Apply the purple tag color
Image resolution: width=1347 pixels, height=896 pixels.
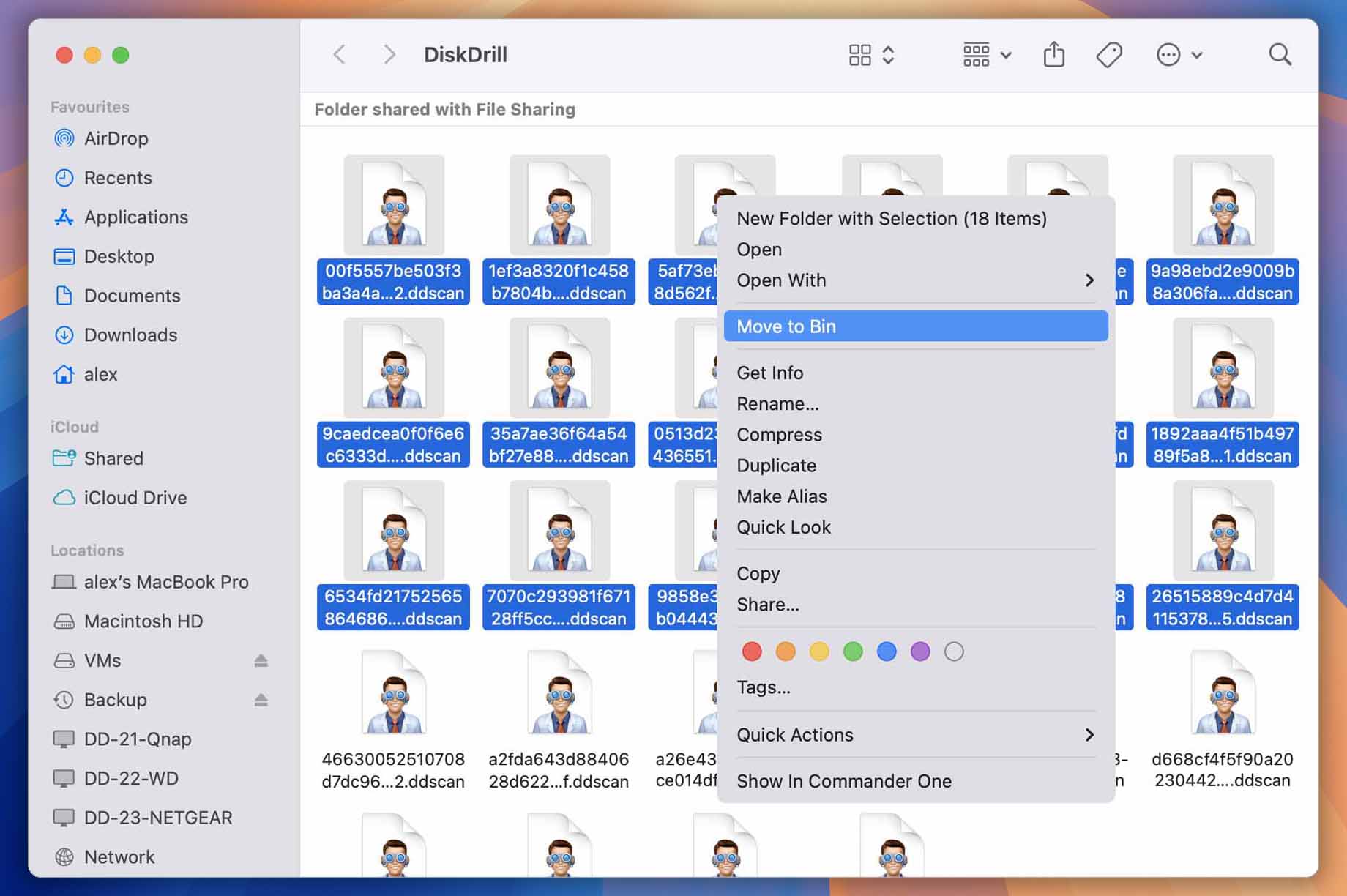coord(920,652)
